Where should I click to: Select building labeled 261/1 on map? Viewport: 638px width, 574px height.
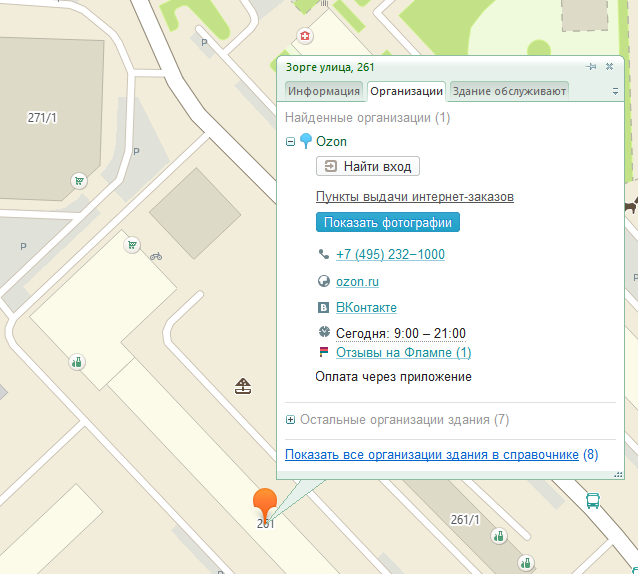(465, 519)
